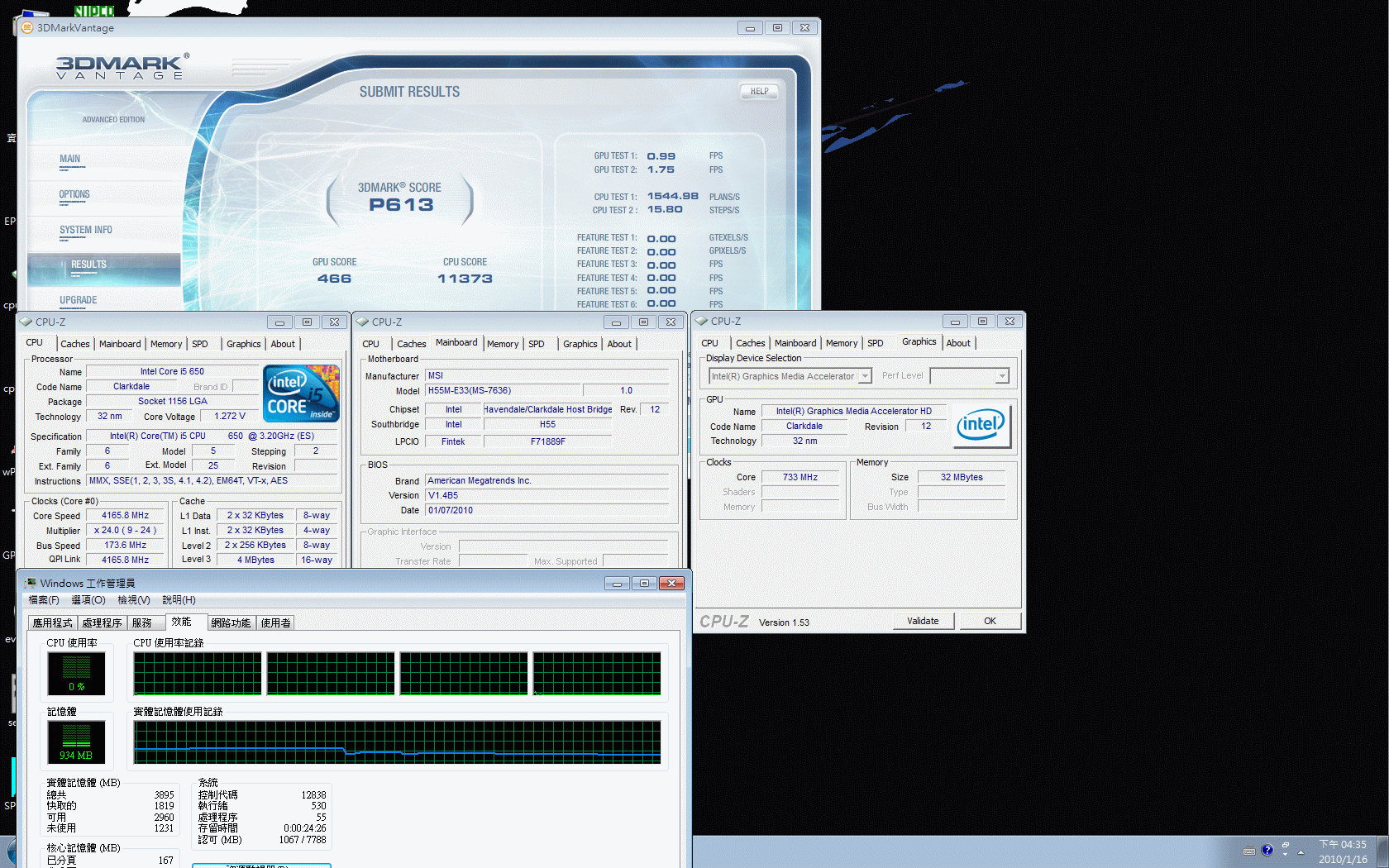Click Memory Size '32 MBytes'
The height and width of the screenshot is (868, 1389).
click(962, 477)
